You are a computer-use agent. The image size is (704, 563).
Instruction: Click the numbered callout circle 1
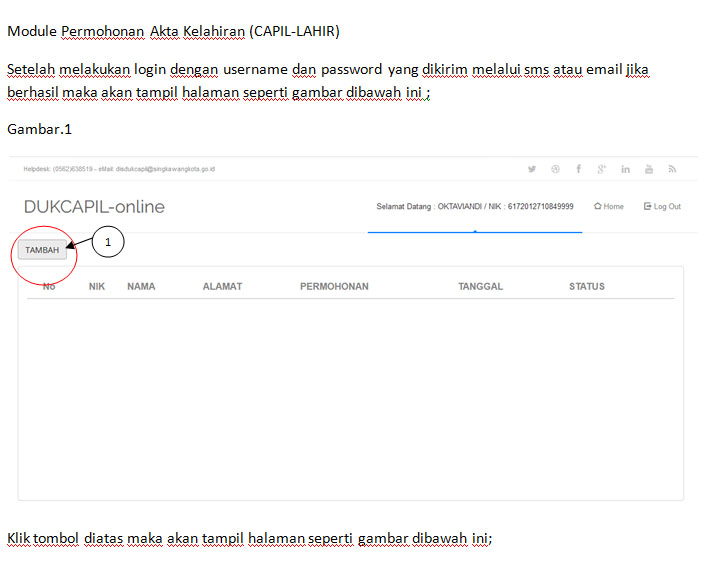108,242
